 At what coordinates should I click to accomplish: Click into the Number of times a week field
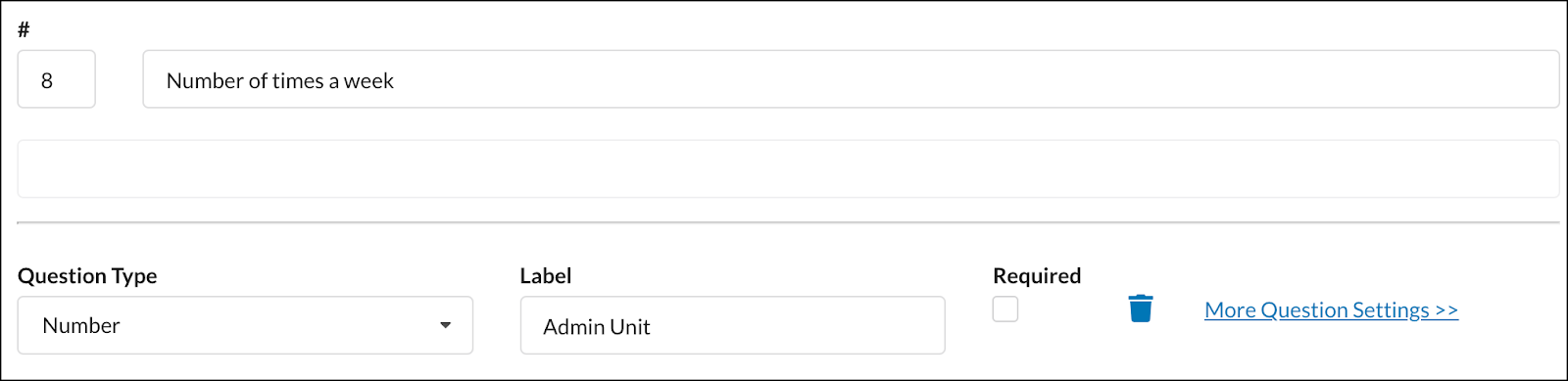(851, 79)
